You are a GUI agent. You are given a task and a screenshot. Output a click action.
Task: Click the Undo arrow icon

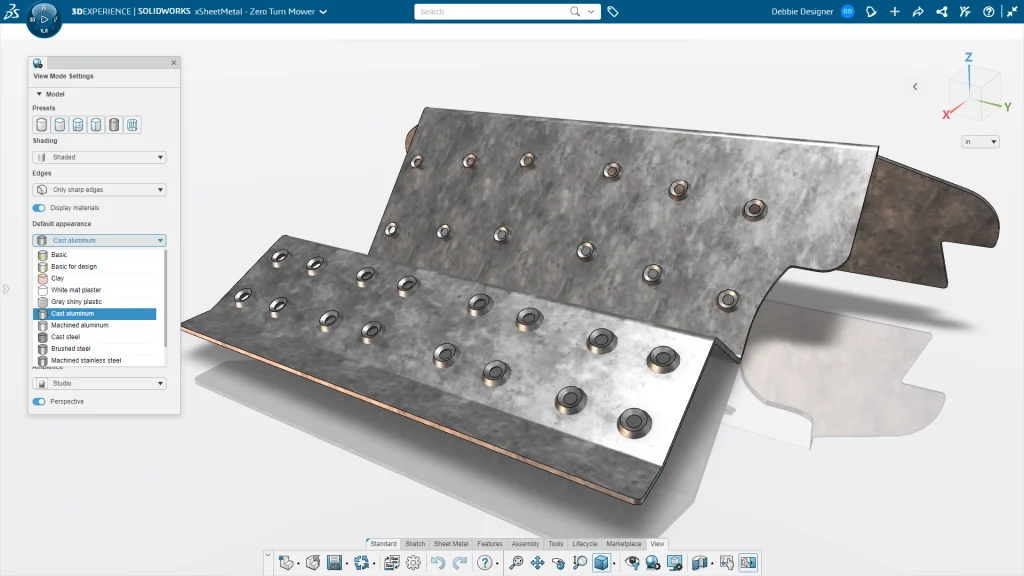437,563
